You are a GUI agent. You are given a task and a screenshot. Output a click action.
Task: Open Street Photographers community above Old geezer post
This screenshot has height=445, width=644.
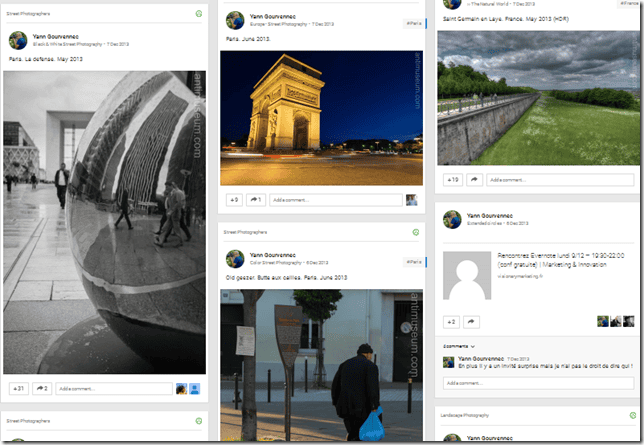point(245,232)
